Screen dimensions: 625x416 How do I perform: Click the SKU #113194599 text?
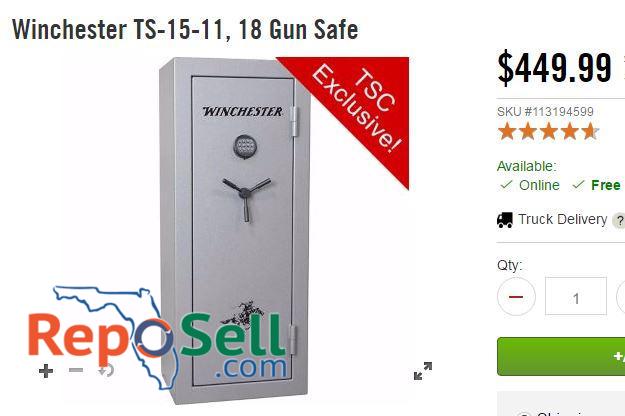[x=545, y=112]
